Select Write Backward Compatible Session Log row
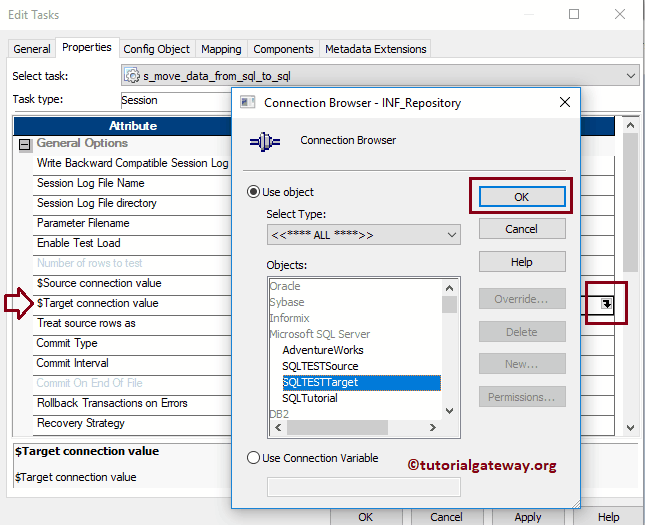 [x=132, y=163]
